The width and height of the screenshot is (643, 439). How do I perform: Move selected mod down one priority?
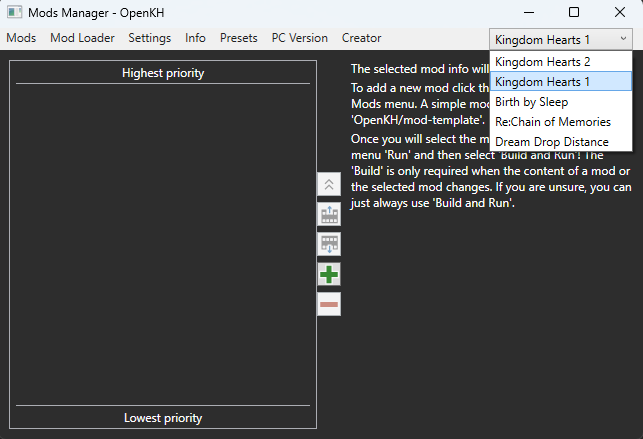(x=329, y=244)
